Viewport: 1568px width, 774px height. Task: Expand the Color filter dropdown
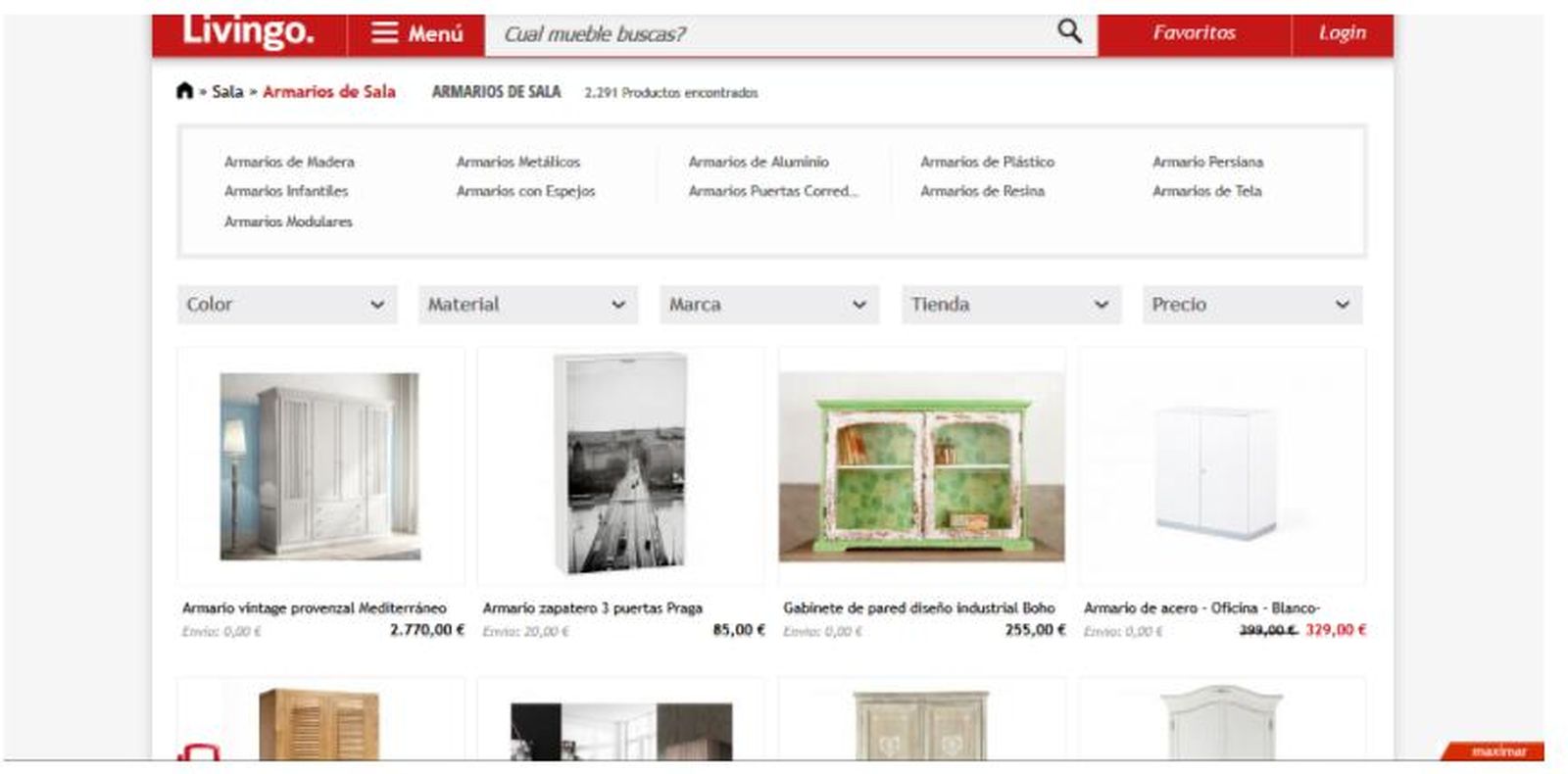coord(286,305)
